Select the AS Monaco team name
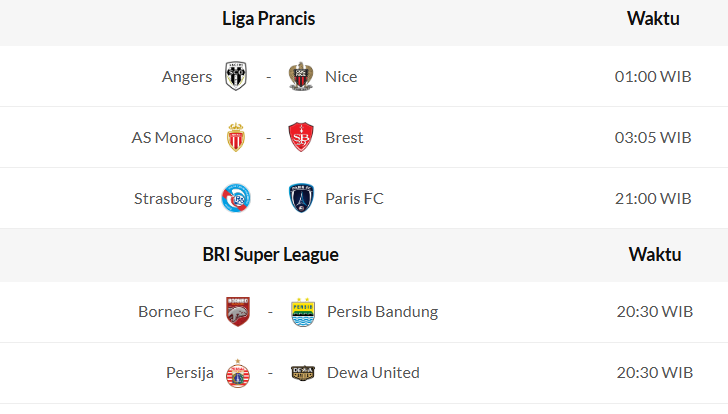The width and height of the screenshot is (728, 414). [x=172, y=137]
